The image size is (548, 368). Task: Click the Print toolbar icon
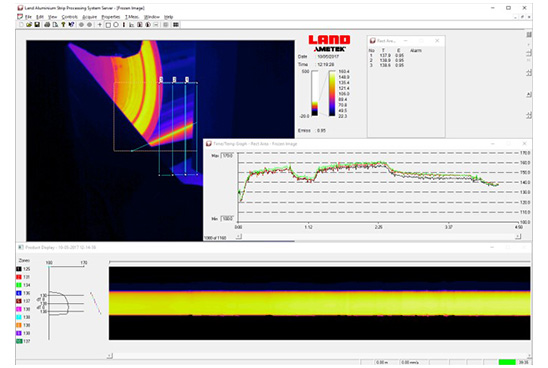[x=47, y=24]
